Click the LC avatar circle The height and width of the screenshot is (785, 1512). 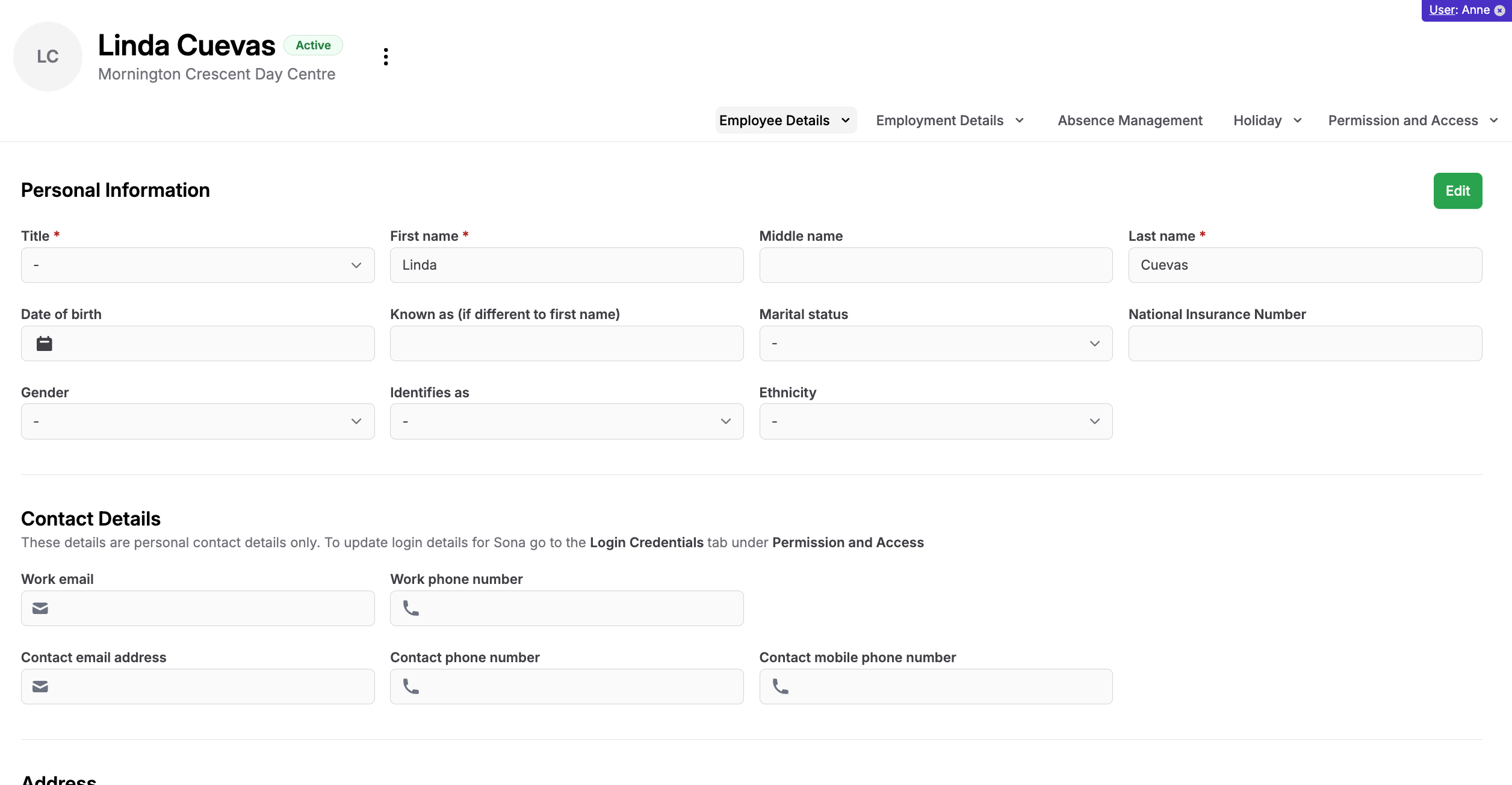point(48,56)
